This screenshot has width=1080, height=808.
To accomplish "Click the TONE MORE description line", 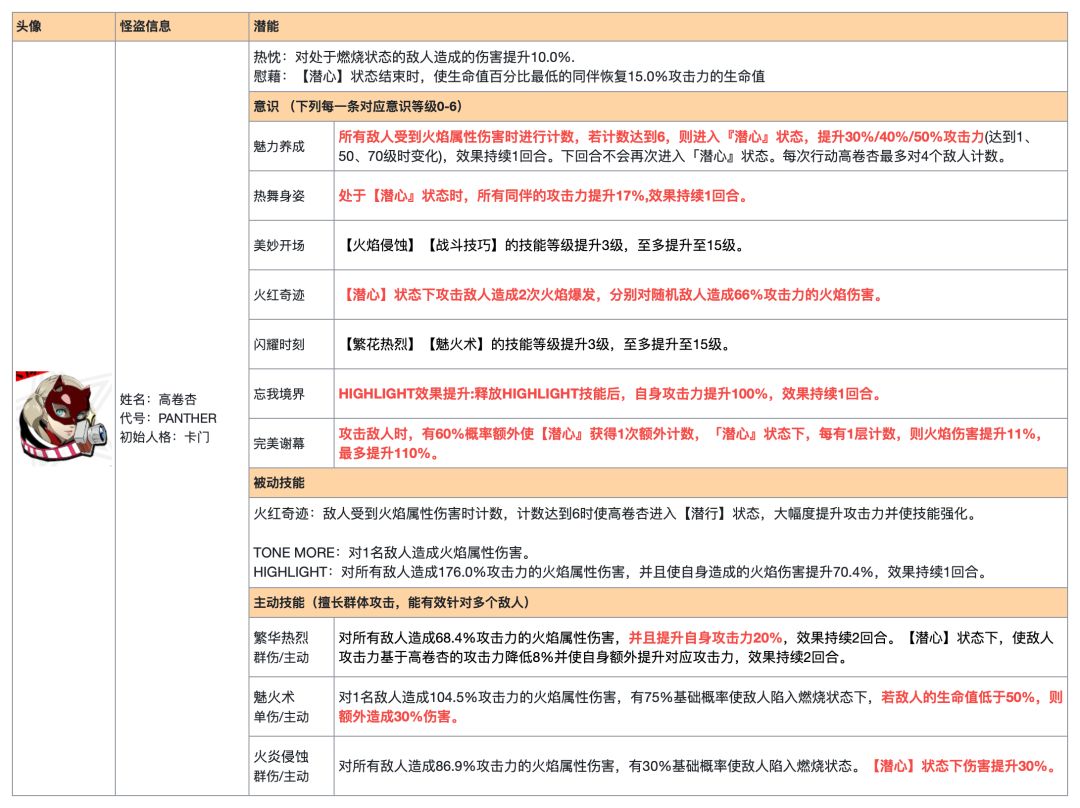I will coord(393,552).
